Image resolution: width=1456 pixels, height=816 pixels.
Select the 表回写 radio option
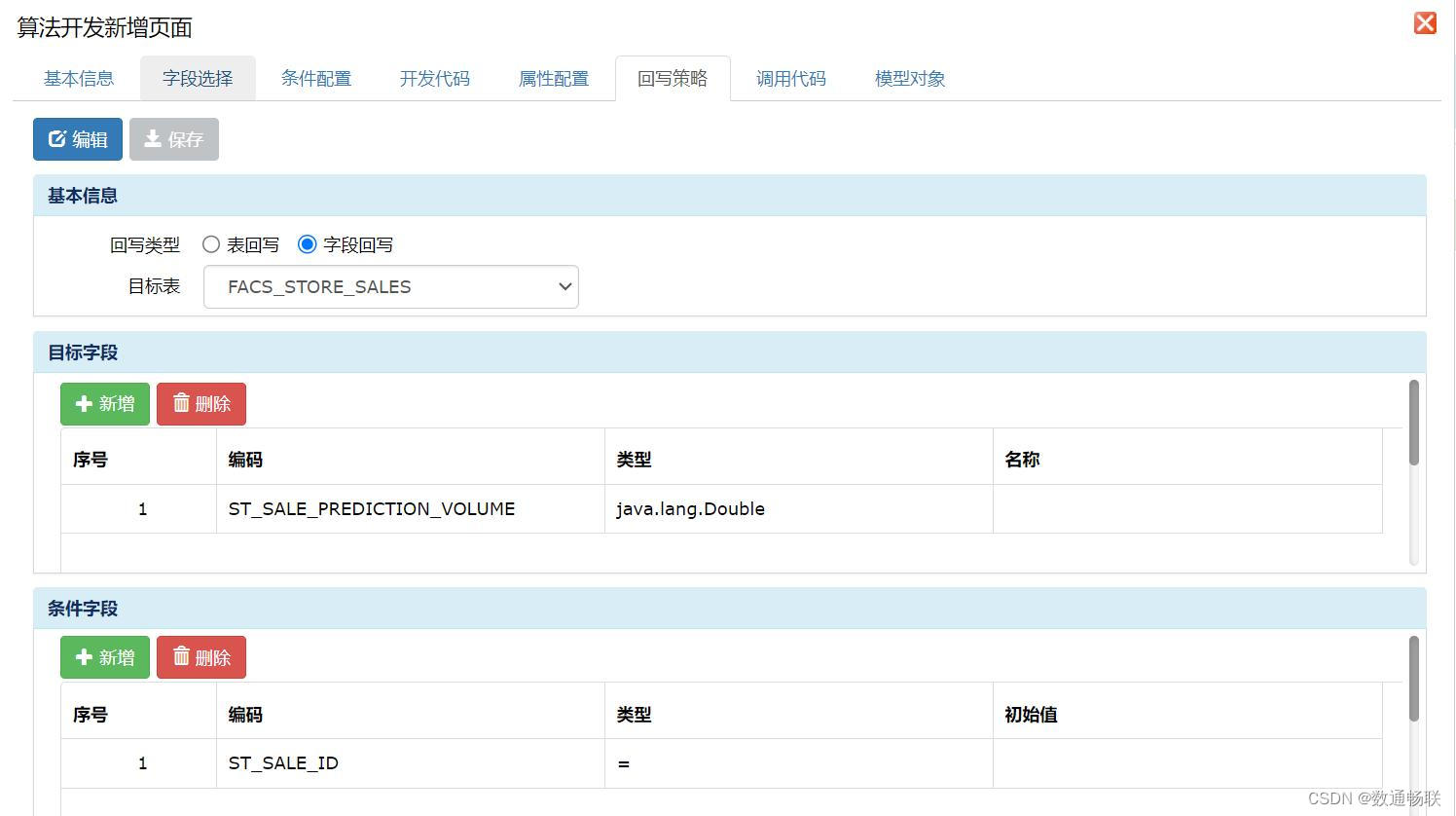(x=211, y=244)
